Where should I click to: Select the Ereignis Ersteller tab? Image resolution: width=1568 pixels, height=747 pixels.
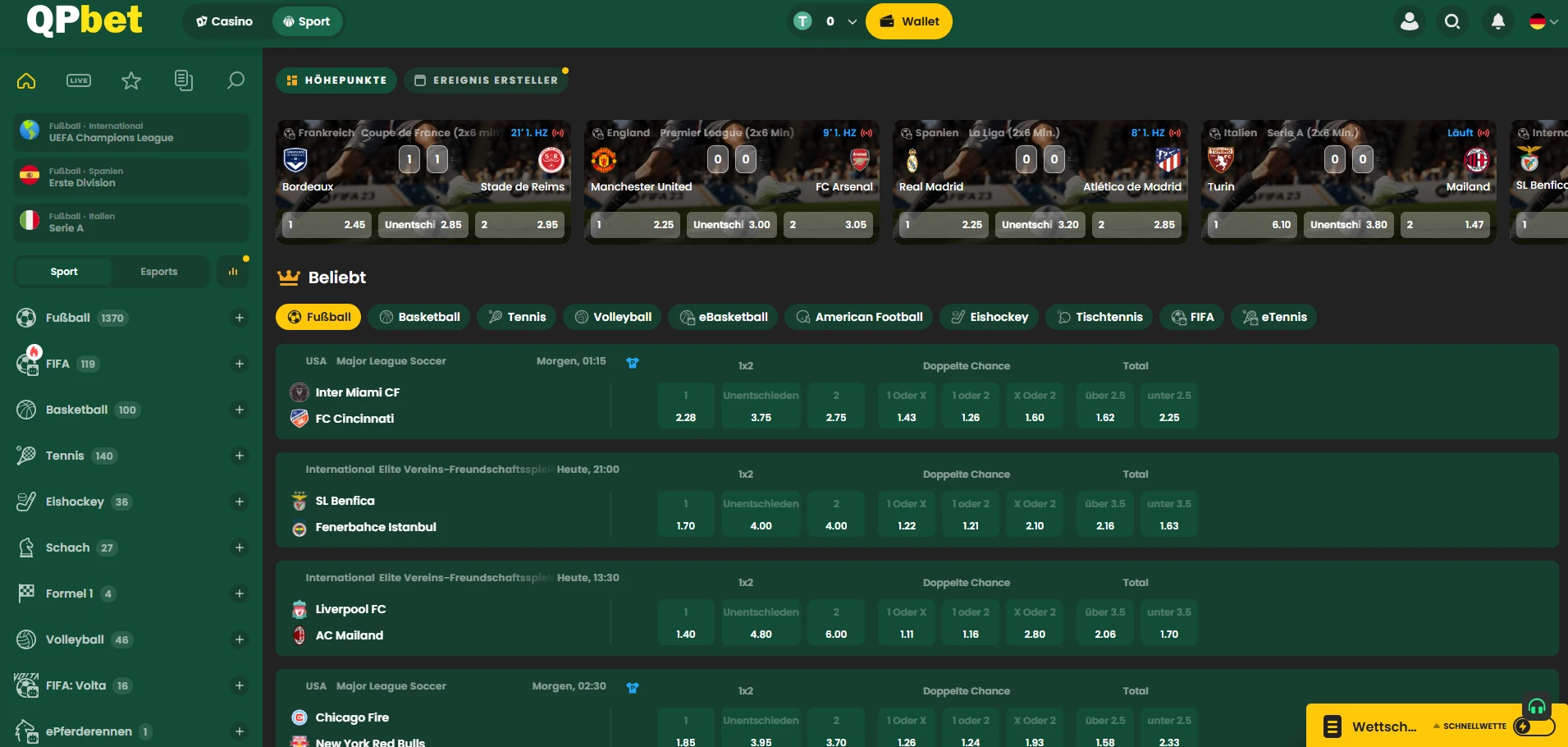click(x=486, y=80)
